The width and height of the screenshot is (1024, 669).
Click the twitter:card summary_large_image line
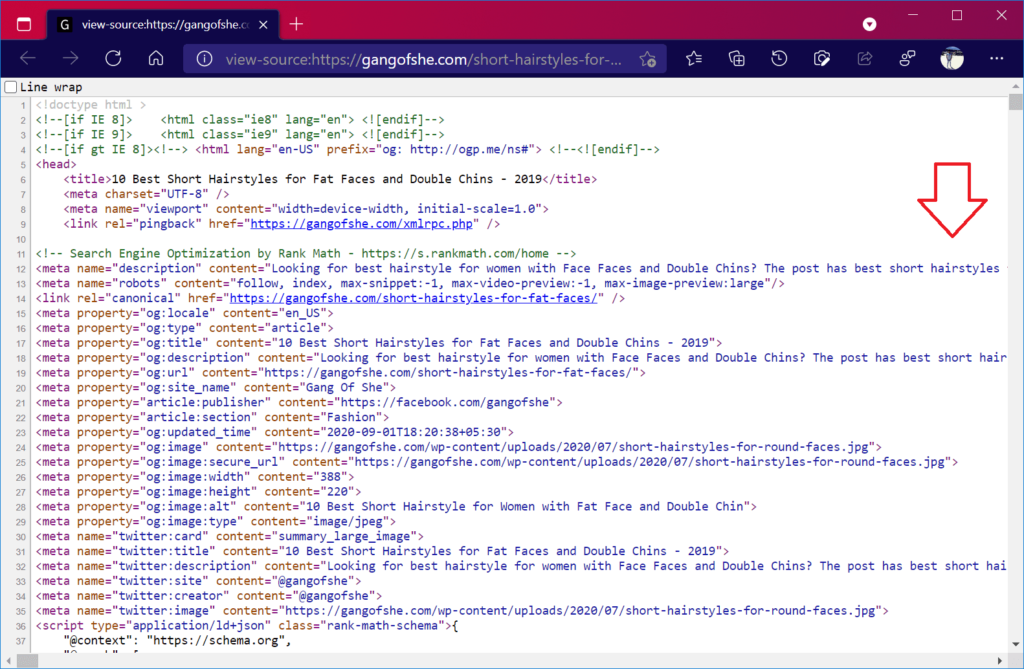pos(229,536)
